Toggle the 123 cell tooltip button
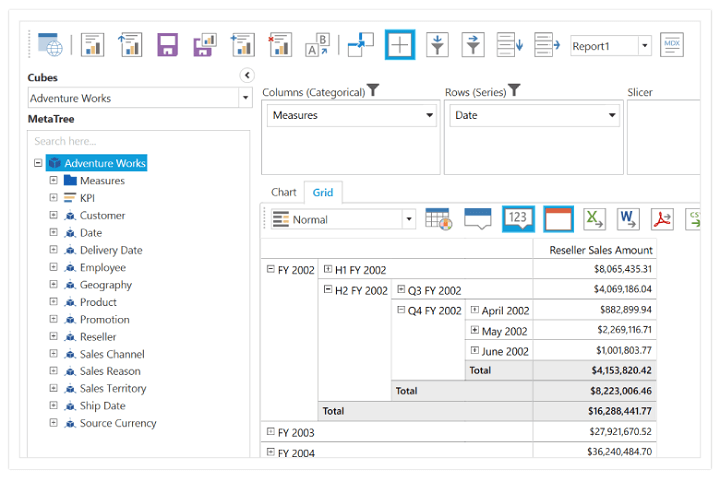The width and height of the screenshot is (720, 481). 518,219
